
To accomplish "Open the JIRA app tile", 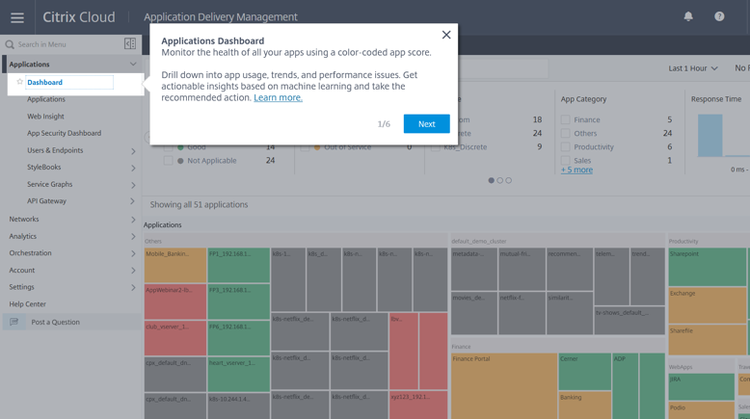I will click(701, 386).
